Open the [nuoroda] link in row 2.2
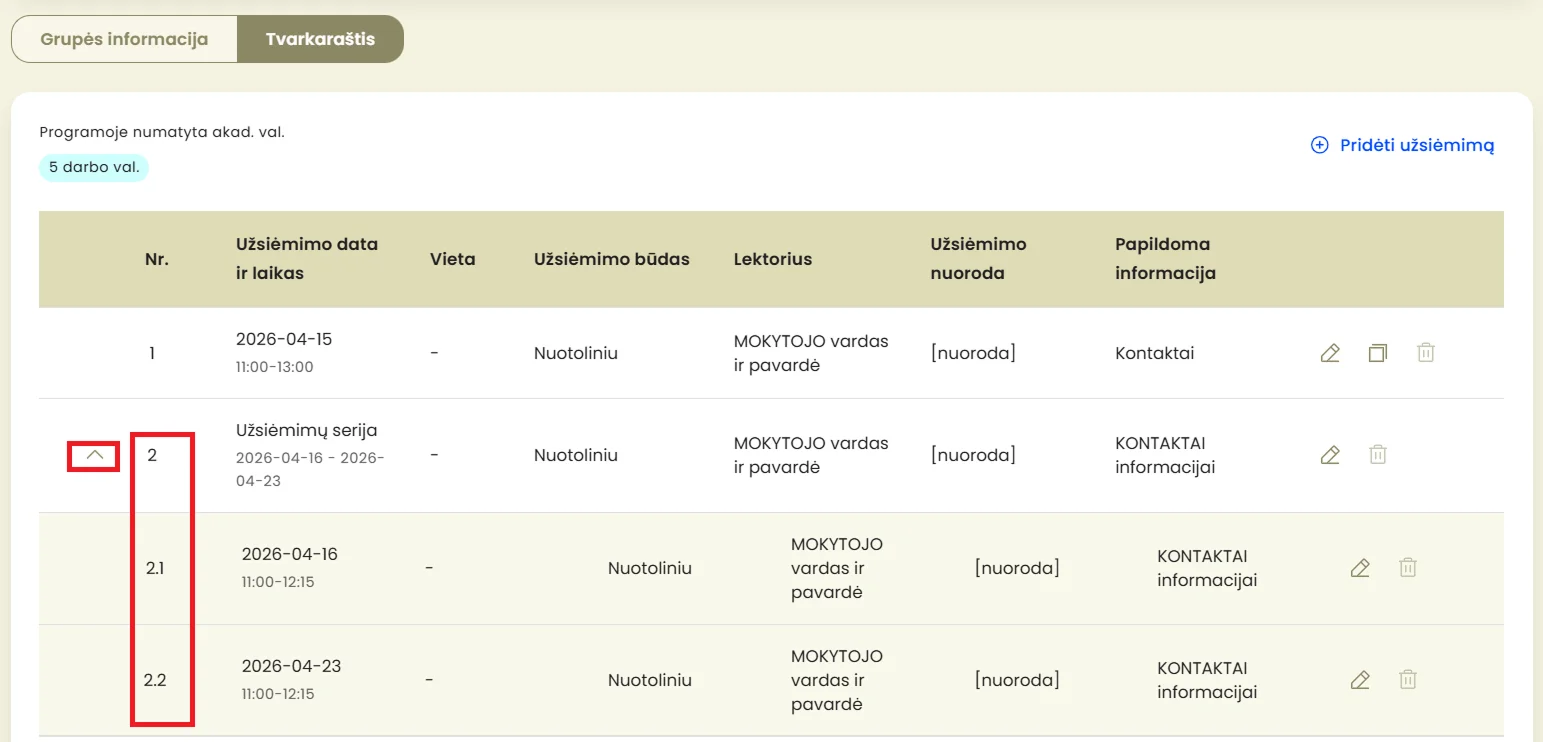Viewport: 1543px width, 742px height. pos(1017,680)
